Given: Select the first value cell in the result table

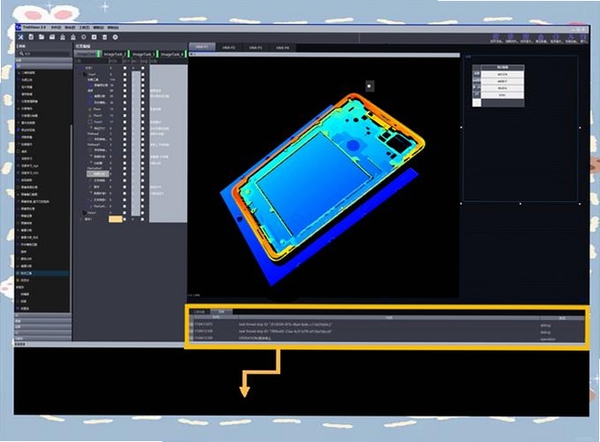Looking at the screenshot, I should (502, 74).
